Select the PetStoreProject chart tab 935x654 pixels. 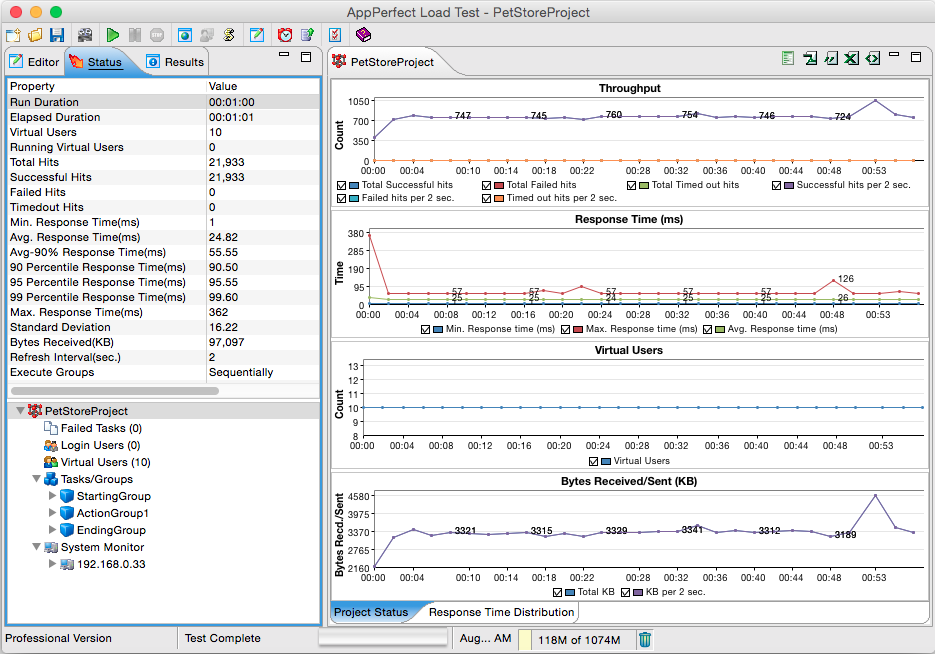[383, 62]
